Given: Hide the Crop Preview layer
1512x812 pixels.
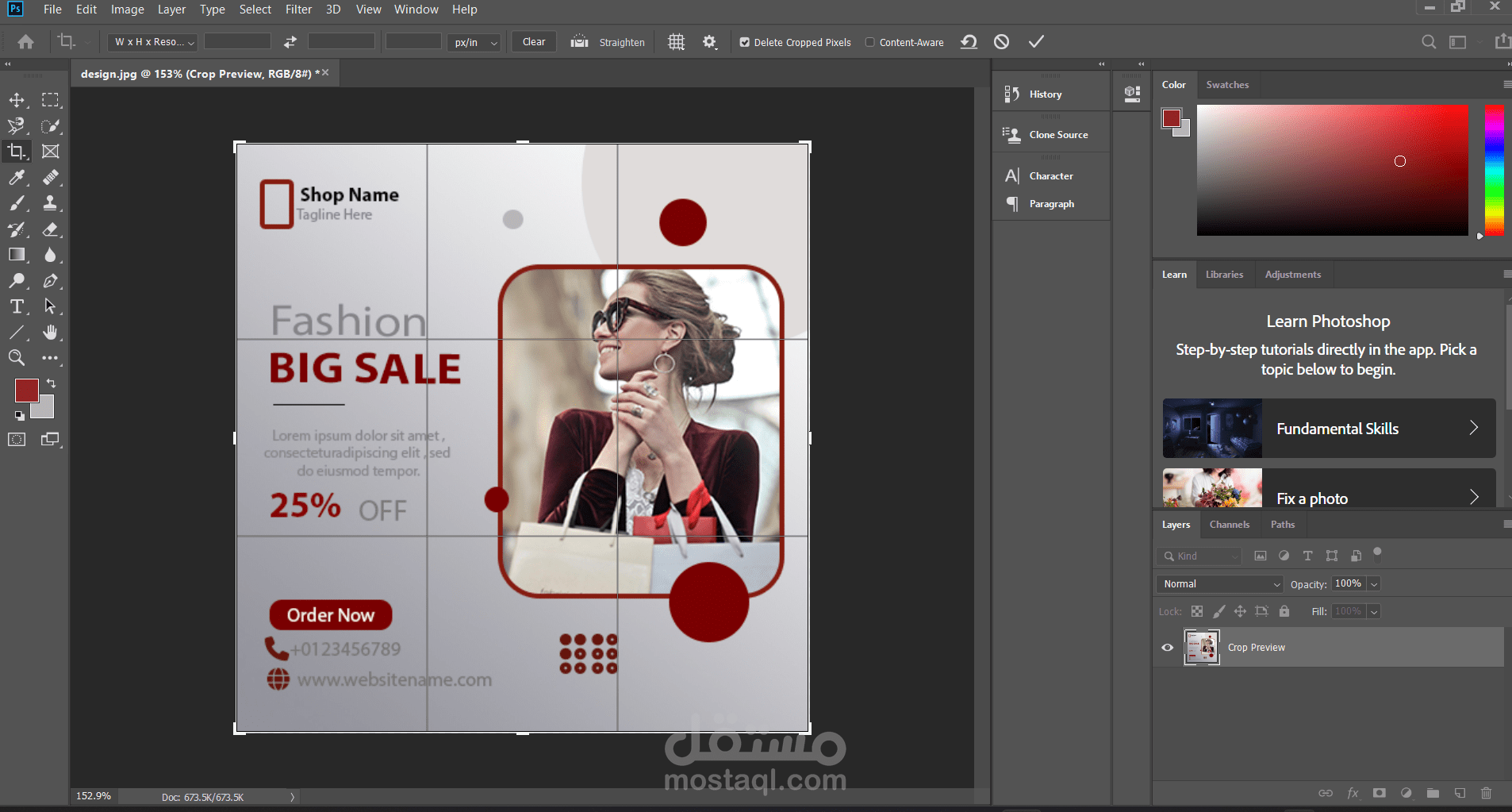Looking at the screenshot, I should [x=1168, y=648].
